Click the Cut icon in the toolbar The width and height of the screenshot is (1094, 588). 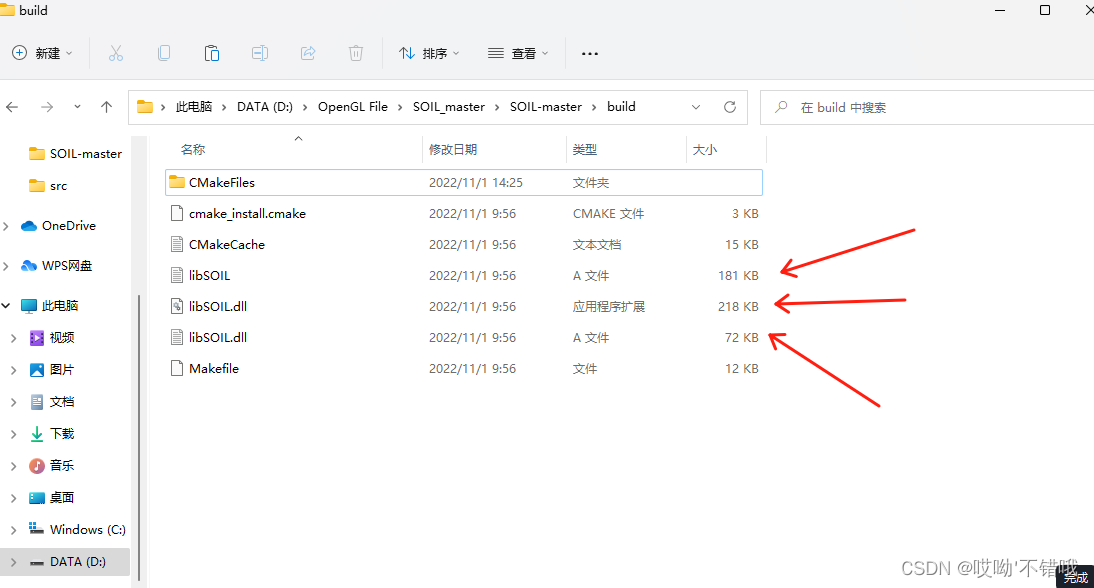coord(116,53)
